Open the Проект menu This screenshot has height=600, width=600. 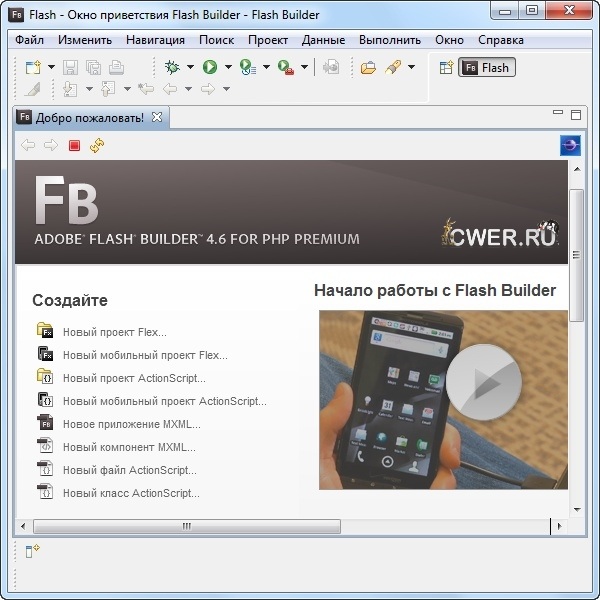pyautogui.click(x=268, y=40)
